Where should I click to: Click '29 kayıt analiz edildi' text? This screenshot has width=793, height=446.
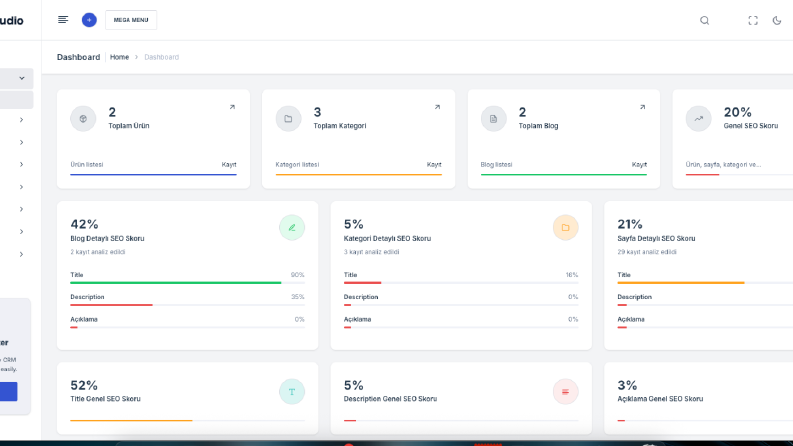pyautogui.click(x=647, y=252)
